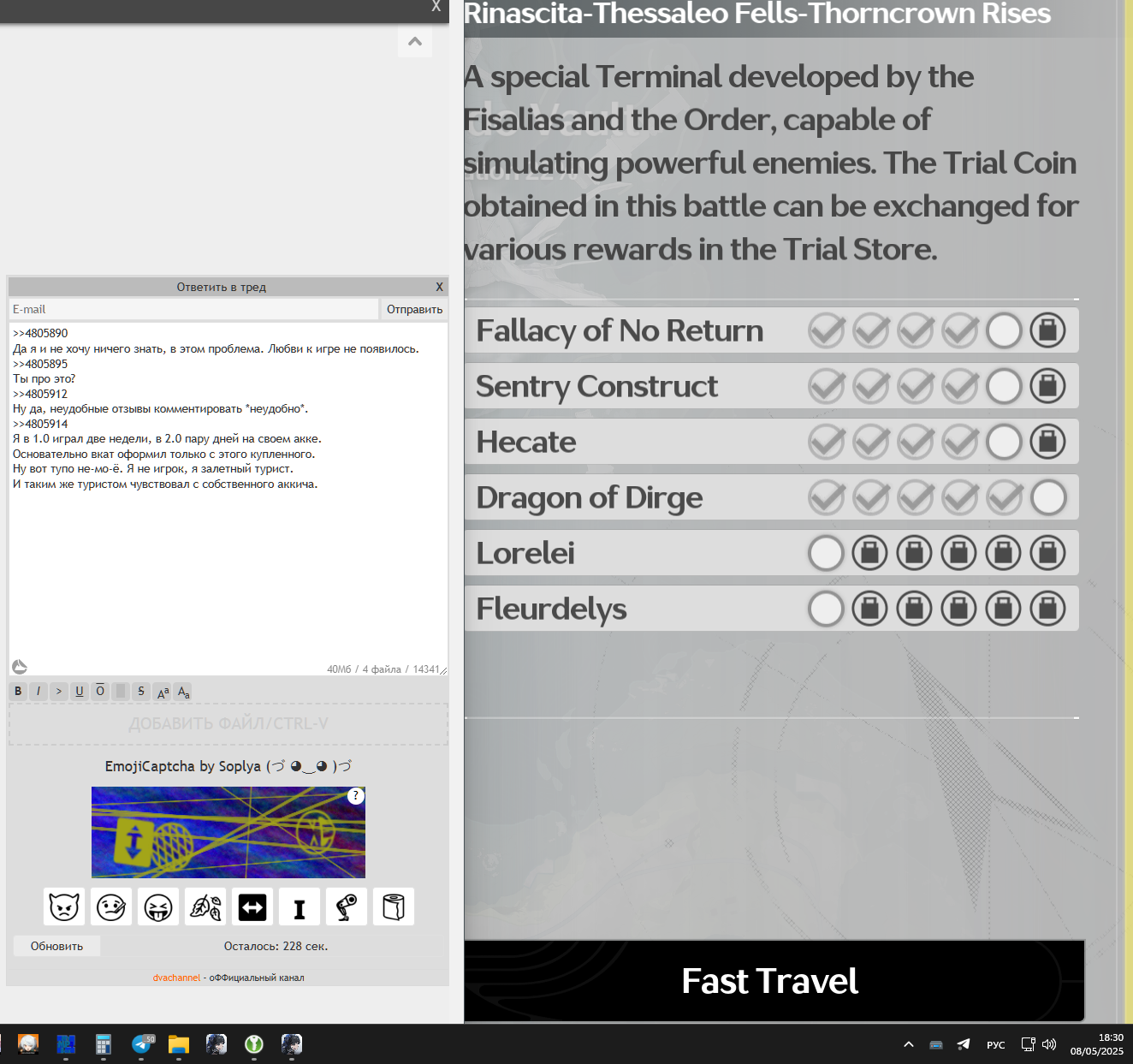Image resolution: width=1133 pixels, height=1064 pixels.
Task: Close the Ответить в тред reply form
Action: (x=439, y=287)
